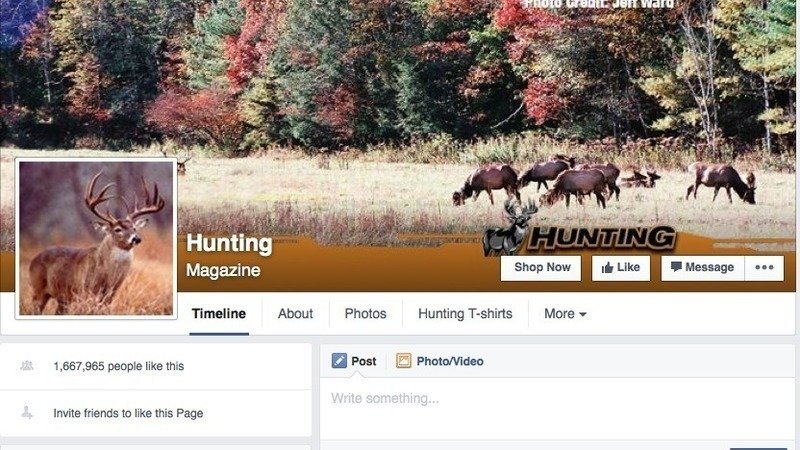Screen dimensions: 800x450
Task: Click the Hunting page name title
Action: [229, 243]
